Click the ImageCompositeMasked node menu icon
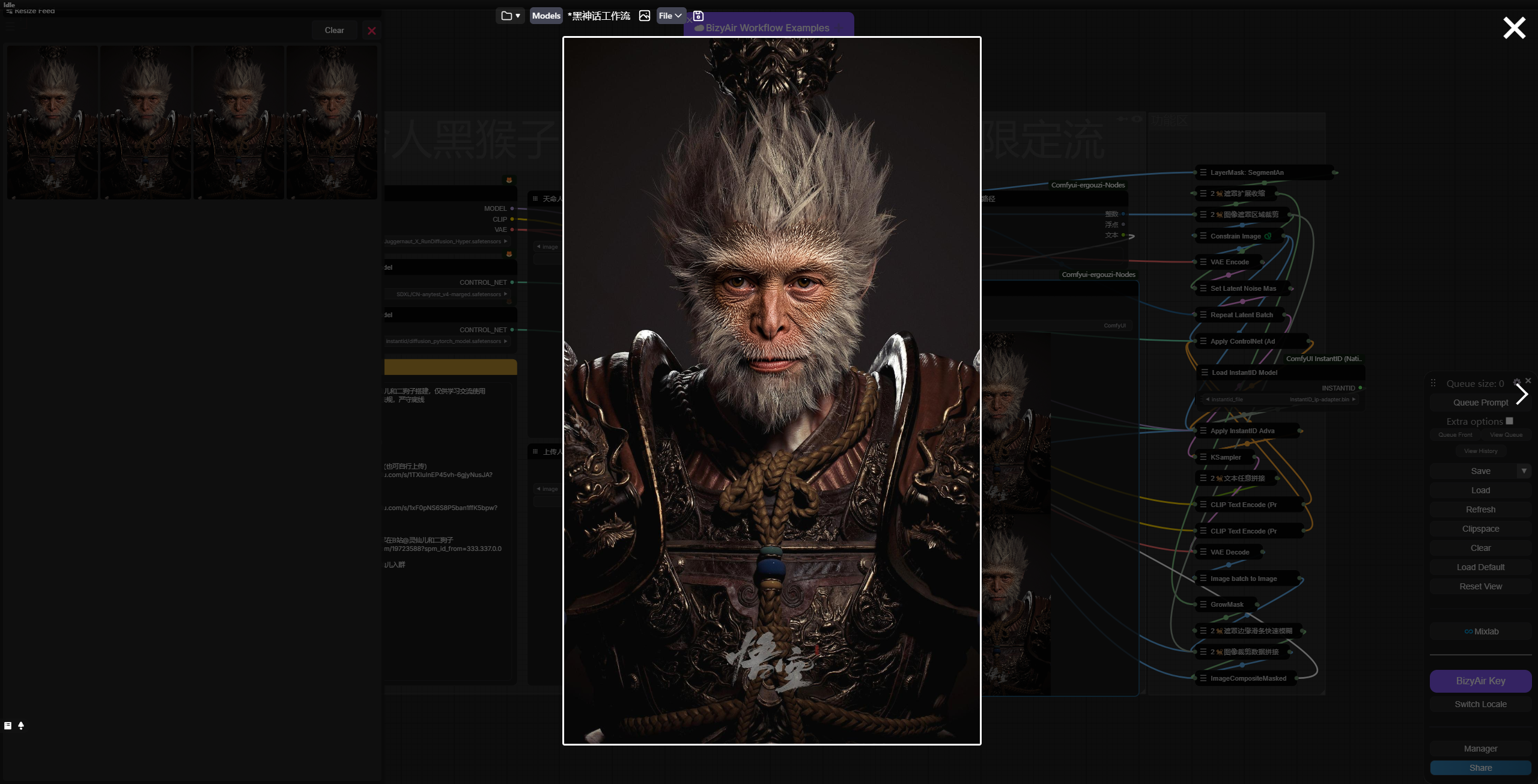Screen dimensions: 1538x784 pyautogui.click(x=1203, y=678)
